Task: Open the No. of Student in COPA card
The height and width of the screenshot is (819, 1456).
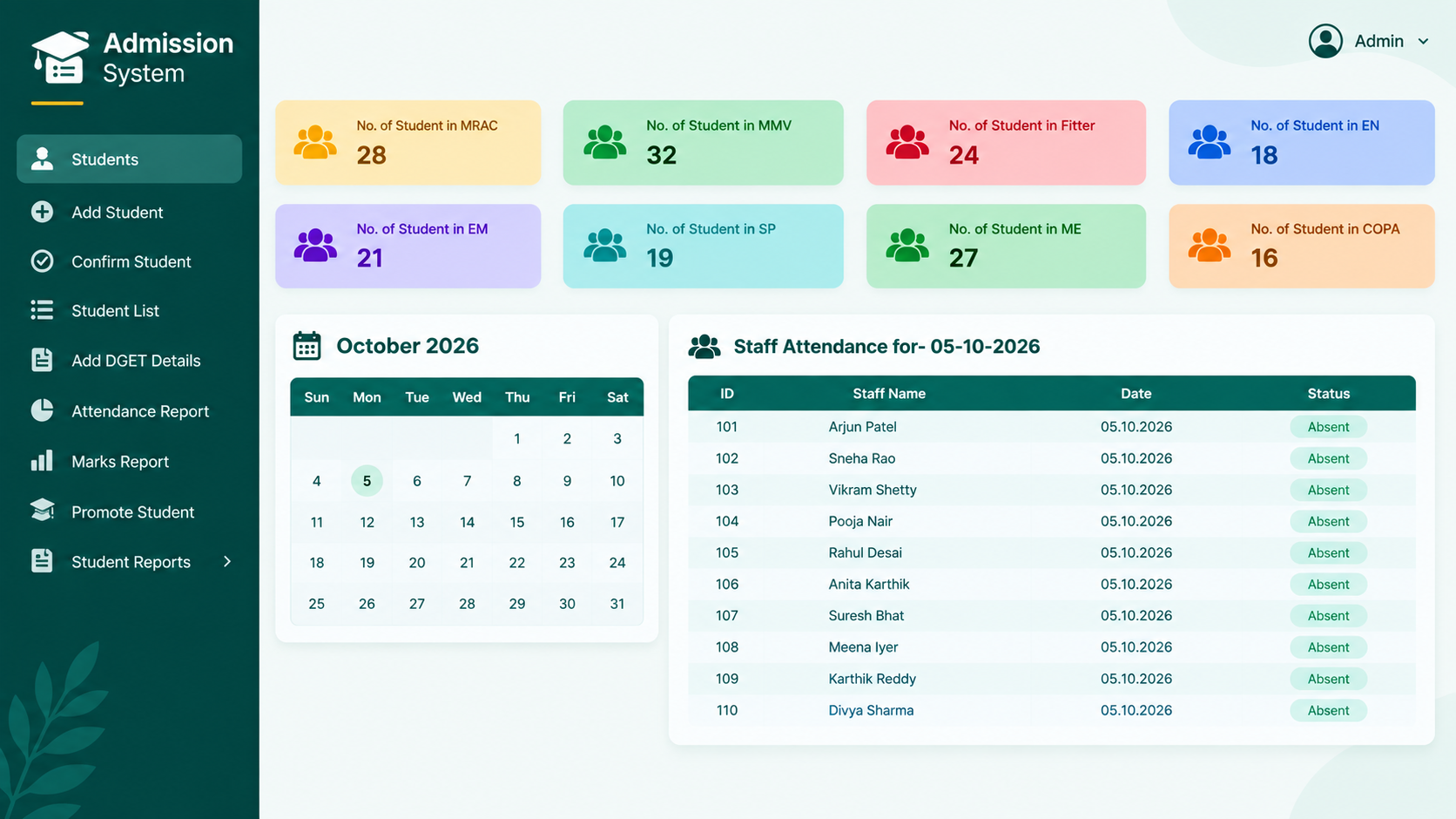Action: 1301,246
